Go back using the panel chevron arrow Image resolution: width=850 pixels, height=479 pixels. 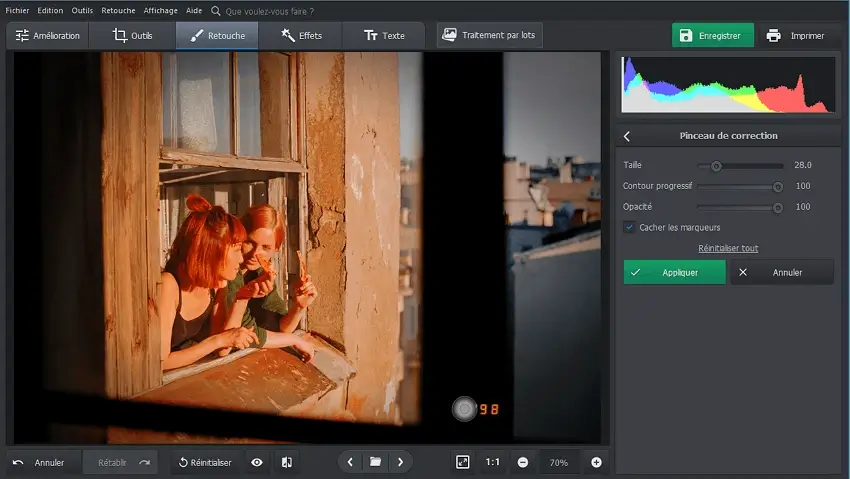coord(627,136)
